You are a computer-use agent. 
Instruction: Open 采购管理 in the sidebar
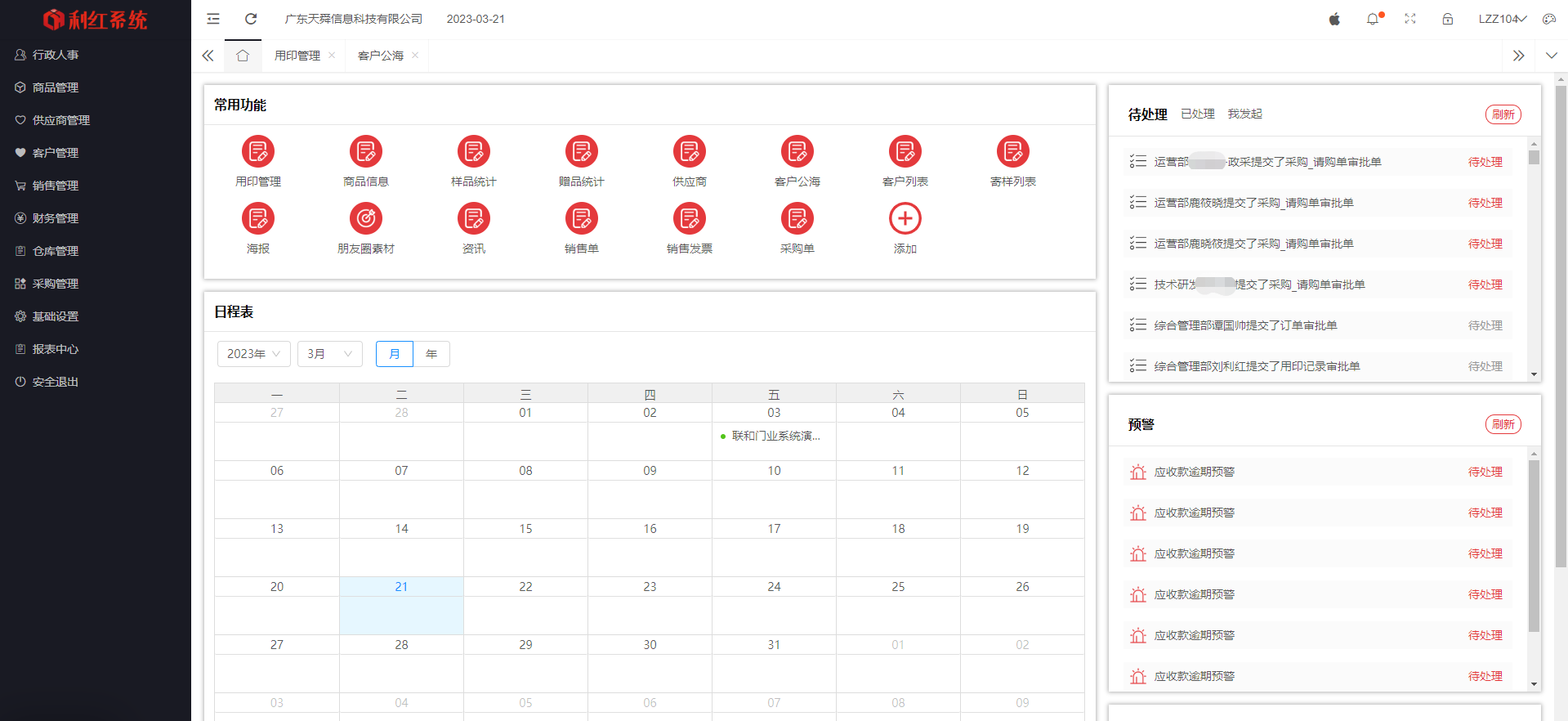[x=56, y=284]
